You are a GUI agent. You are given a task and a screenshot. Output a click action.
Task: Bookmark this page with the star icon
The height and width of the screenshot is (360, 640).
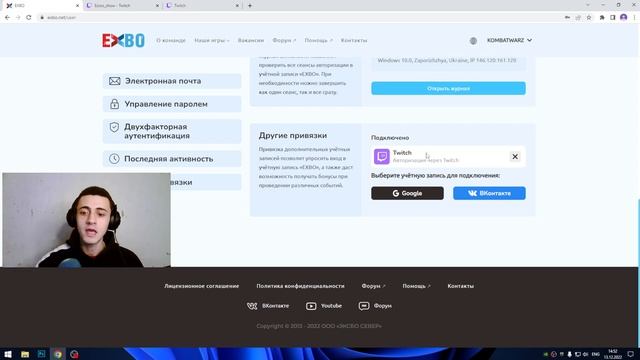[x=589, y=18]
